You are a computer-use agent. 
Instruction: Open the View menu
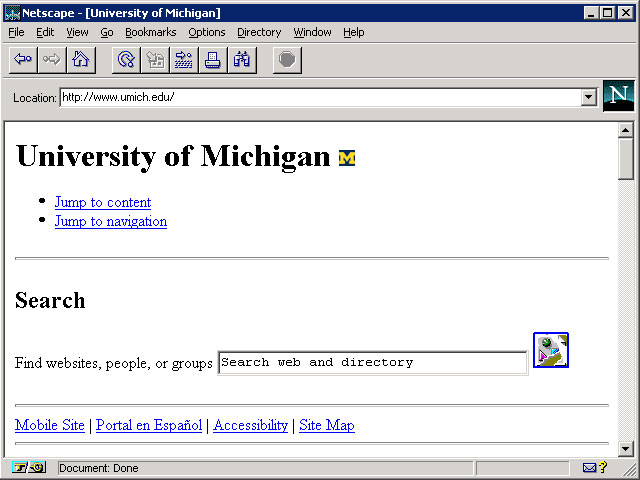click(77, 32)
